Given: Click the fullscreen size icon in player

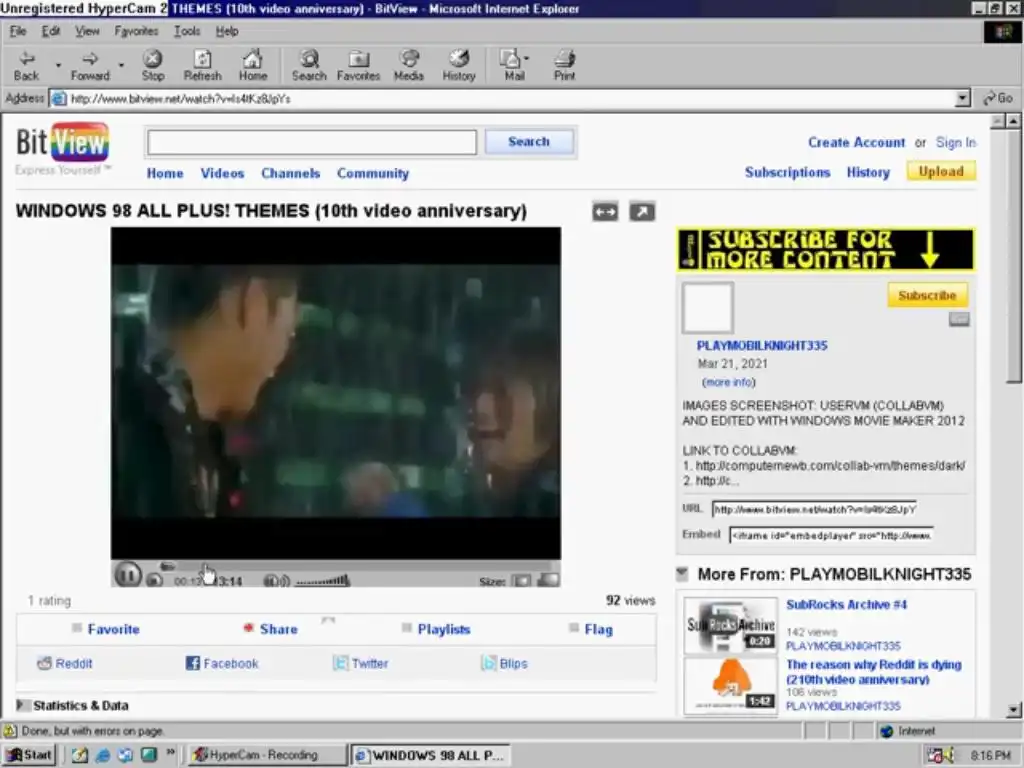Looking at the screenshot, I should coord(548,580).
